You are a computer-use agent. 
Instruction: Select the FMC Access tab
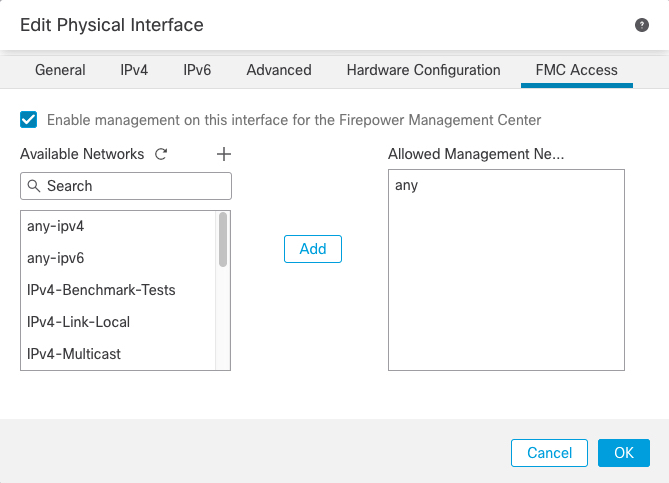(577, 70)
